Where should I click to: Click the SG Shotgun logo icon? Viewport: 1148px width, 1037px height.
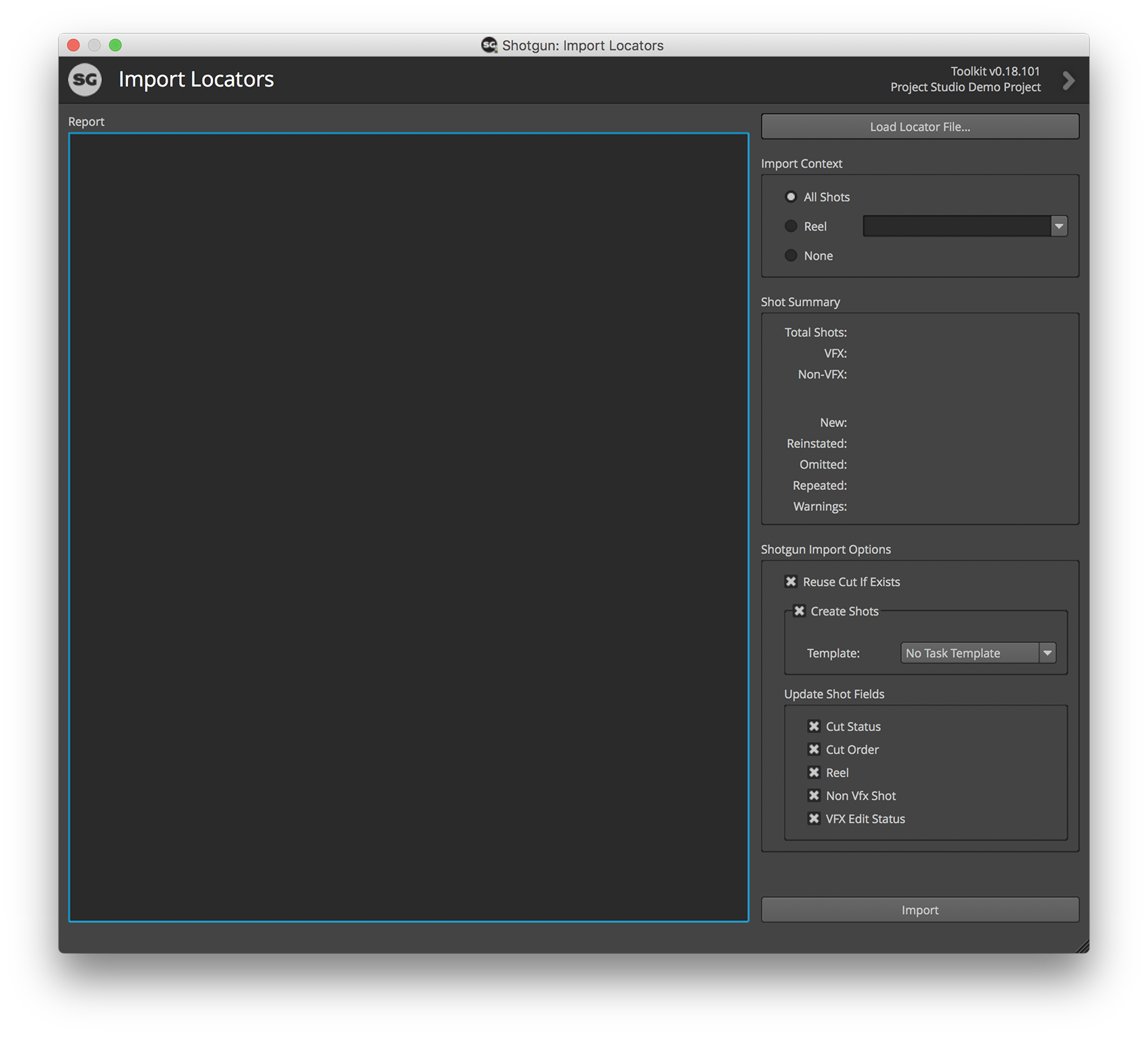[85, 80]
